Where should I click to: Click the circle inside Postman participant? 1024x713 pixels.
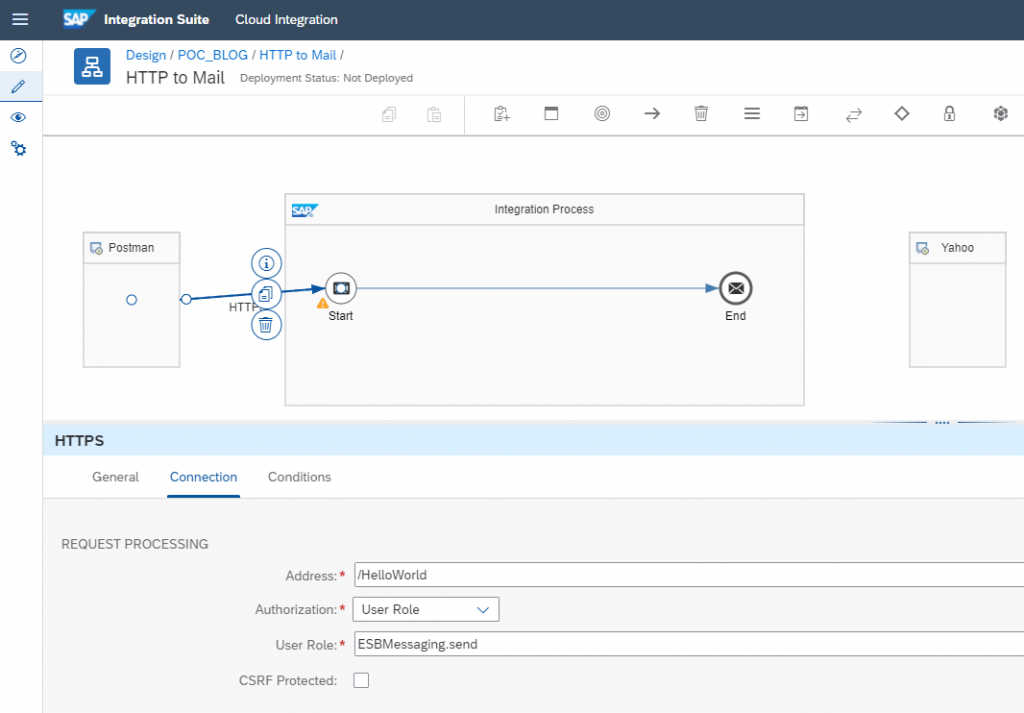click(x=131, y=300)
